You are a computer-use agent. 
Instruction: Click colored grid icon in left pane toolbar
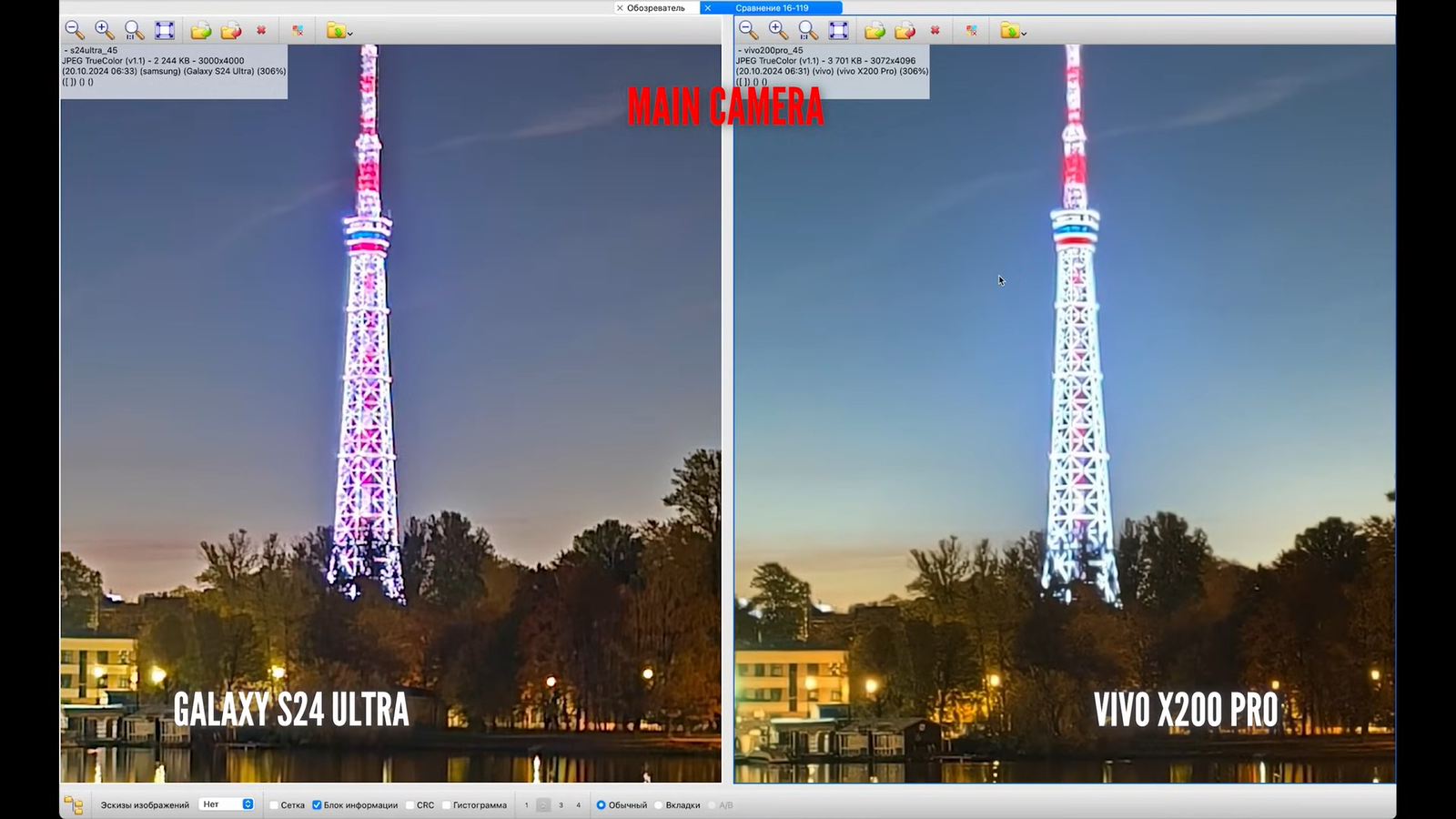click(298, 30)
